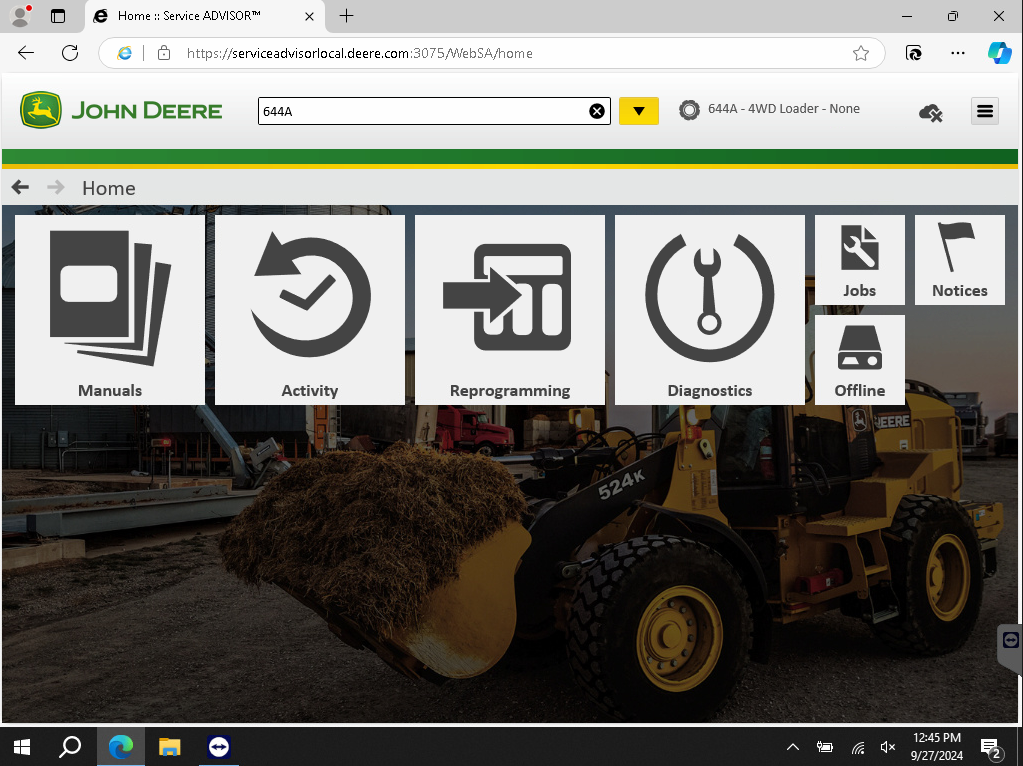View the Notices flag tile
This screenshot has height=766, width=1023.
(959, 260)
